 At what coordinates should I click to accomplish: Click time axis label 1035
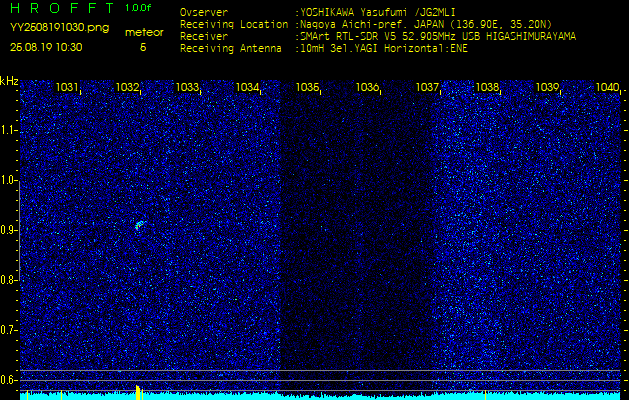(307, 87)
